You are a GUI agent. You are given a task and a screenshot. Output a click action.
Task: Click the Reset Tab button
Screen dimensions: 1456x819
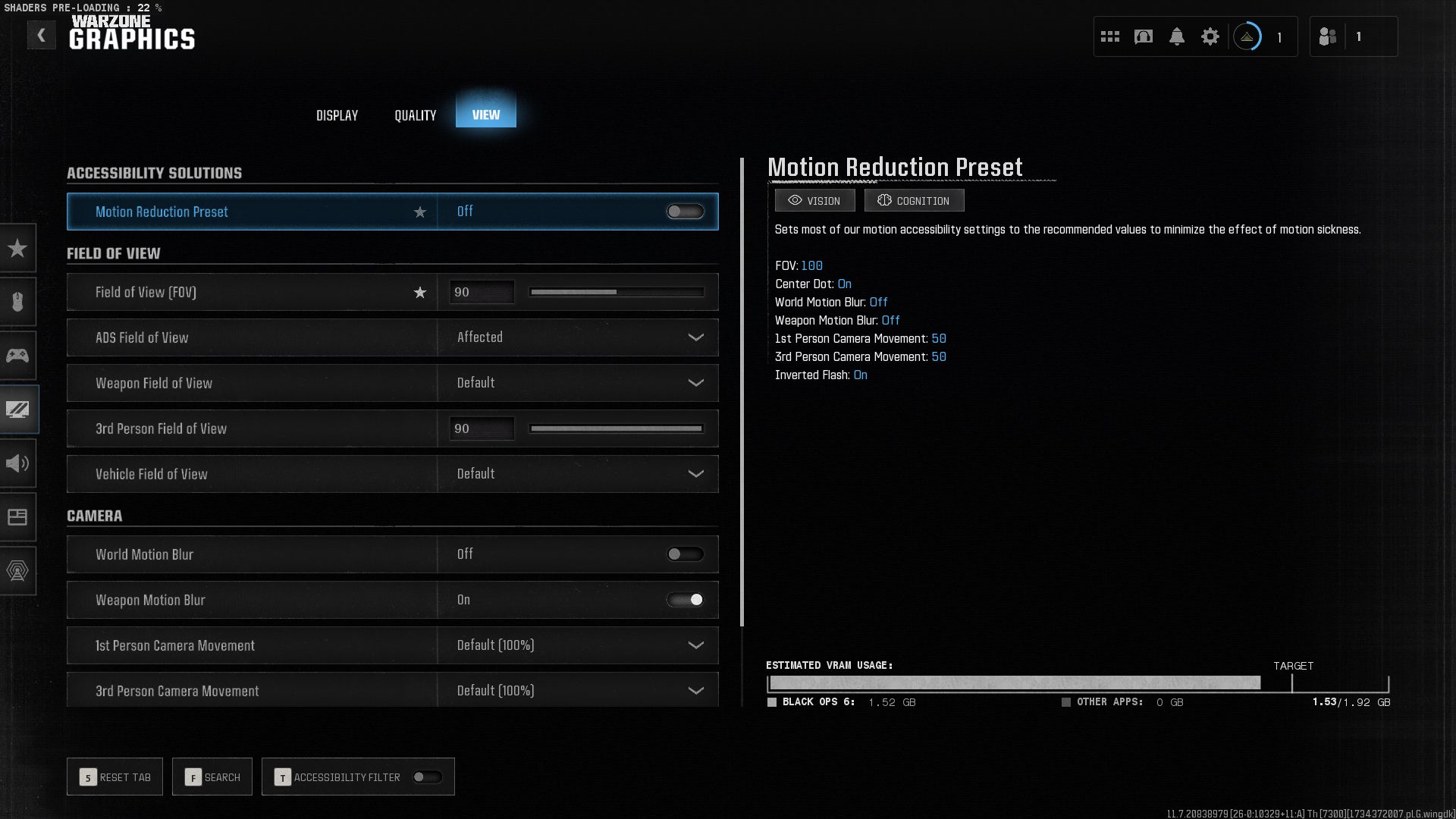(115, 777)
